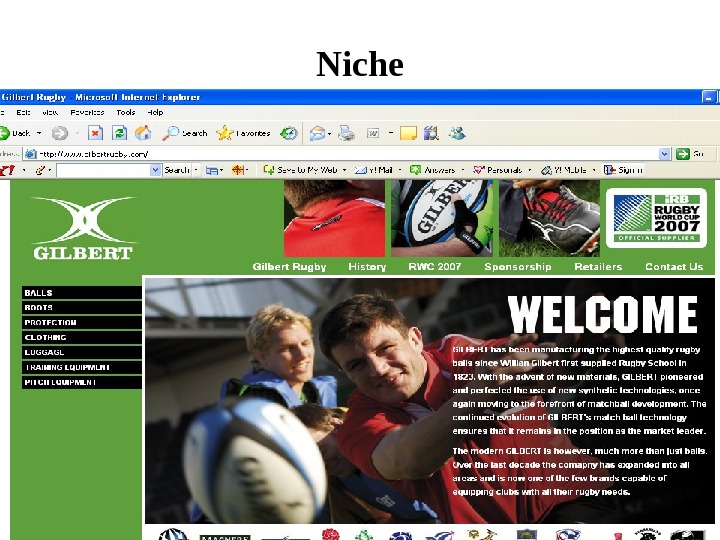Open the Y! Mobile dropdown arrow
This screenshot has height=540, width=720.
pyautogui.click(x=594, y=170)
